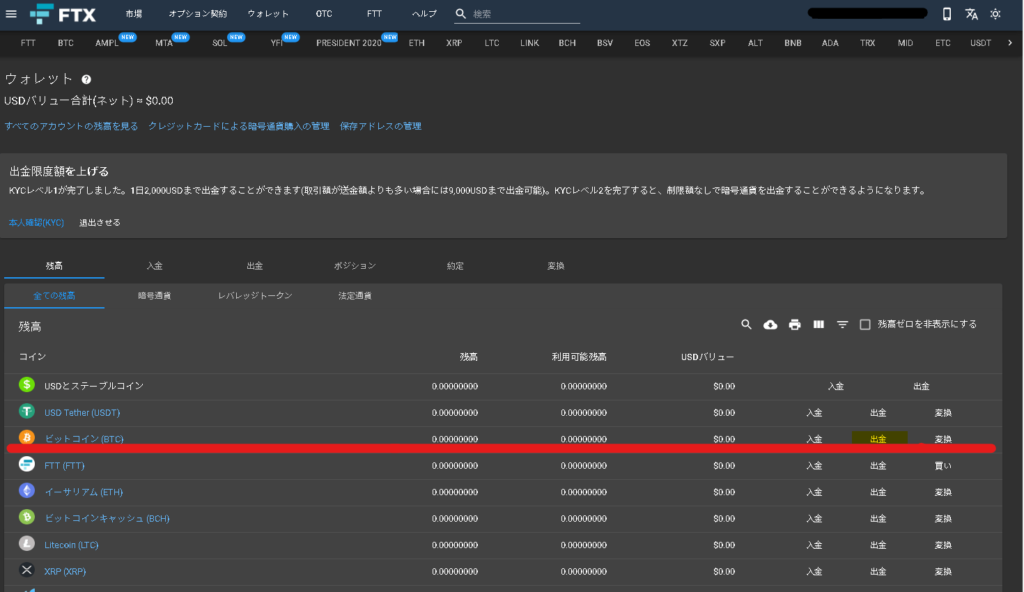This screenshot has height=592, width=1024.
Task: Click the balances table search icon
Action: 746,325
